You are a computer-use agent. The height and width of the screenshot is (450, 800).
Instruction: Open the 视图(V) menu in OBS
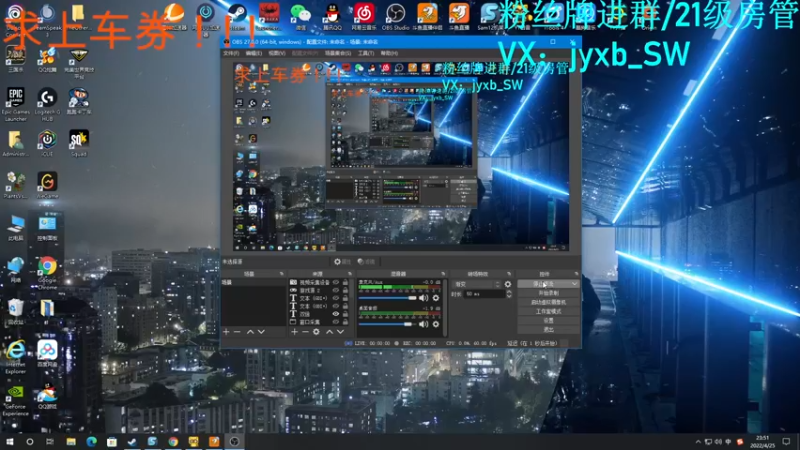(277, 53)
